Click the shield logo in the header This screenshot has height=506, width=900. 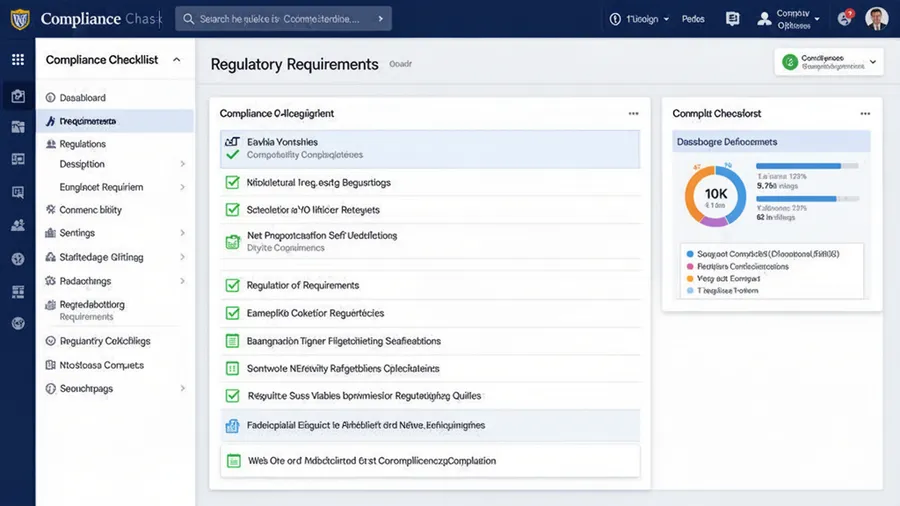pyautogui.click(x=20, y=19)
